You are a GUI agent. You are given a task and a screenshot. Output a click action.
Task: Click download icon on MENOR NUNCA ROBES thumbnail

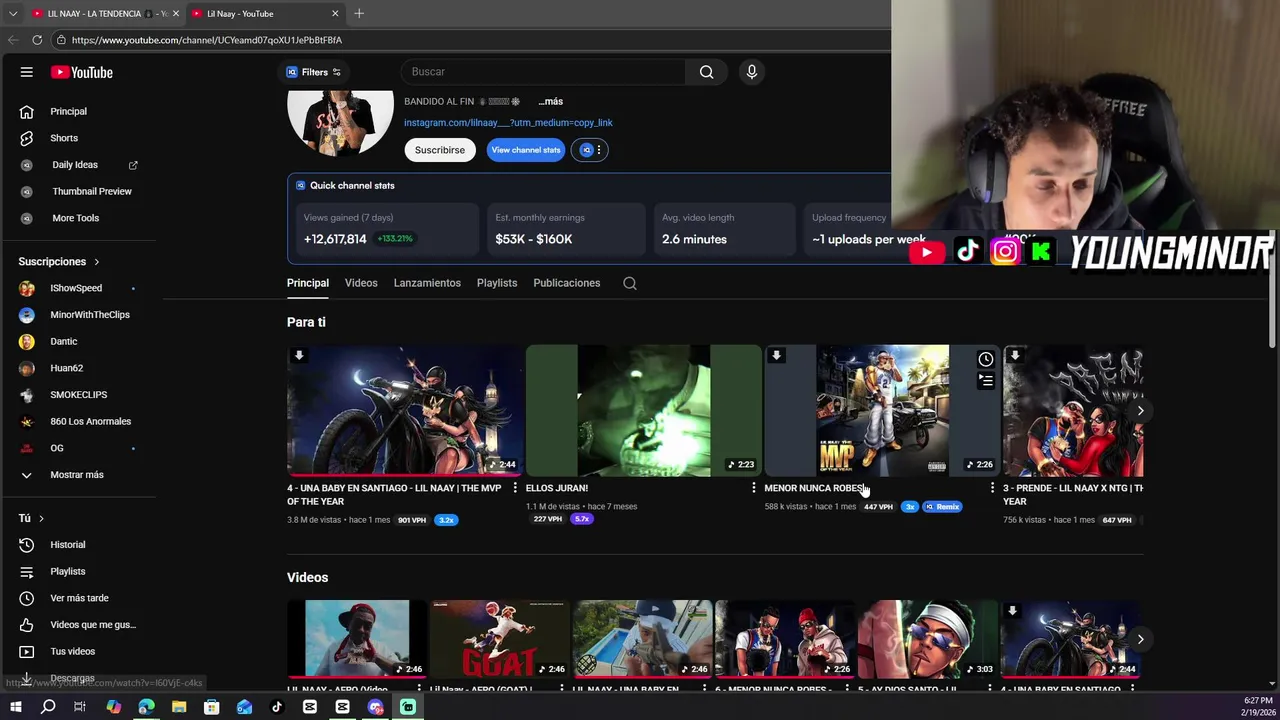[776, 355]
